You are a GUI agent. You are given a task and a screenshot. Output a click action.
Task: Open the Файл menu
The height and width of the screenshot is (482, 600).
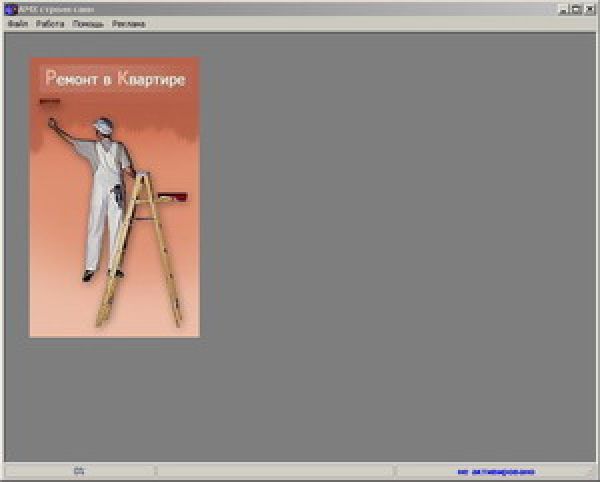click(18, 24)
